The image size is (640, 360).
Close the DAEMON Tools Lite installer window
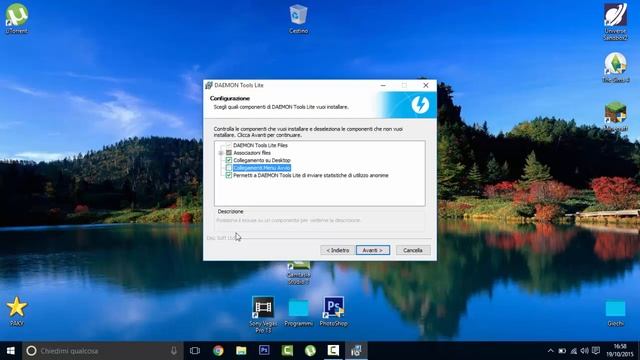(x=426, y=85)
